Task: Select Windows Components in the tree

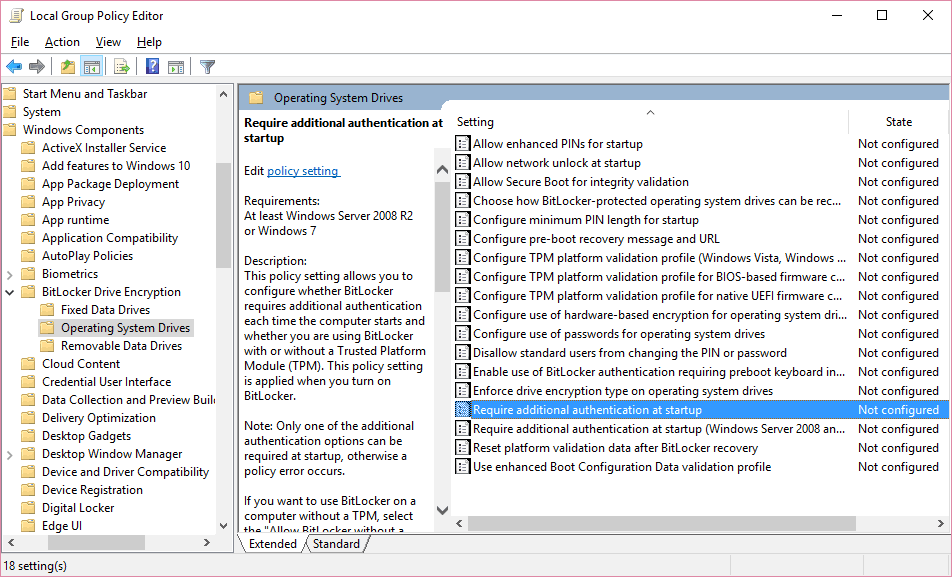Action: (x=83, y=129)
